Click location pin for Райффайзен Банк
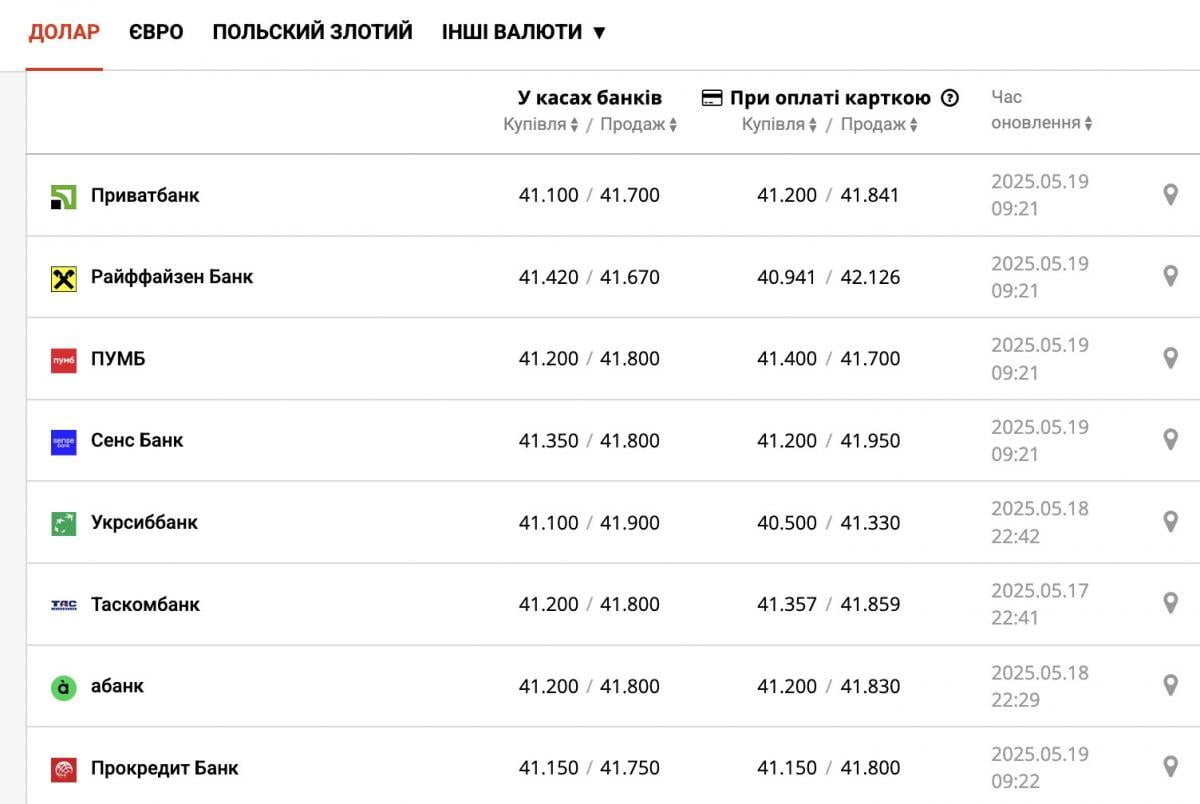 point(1170,277)
